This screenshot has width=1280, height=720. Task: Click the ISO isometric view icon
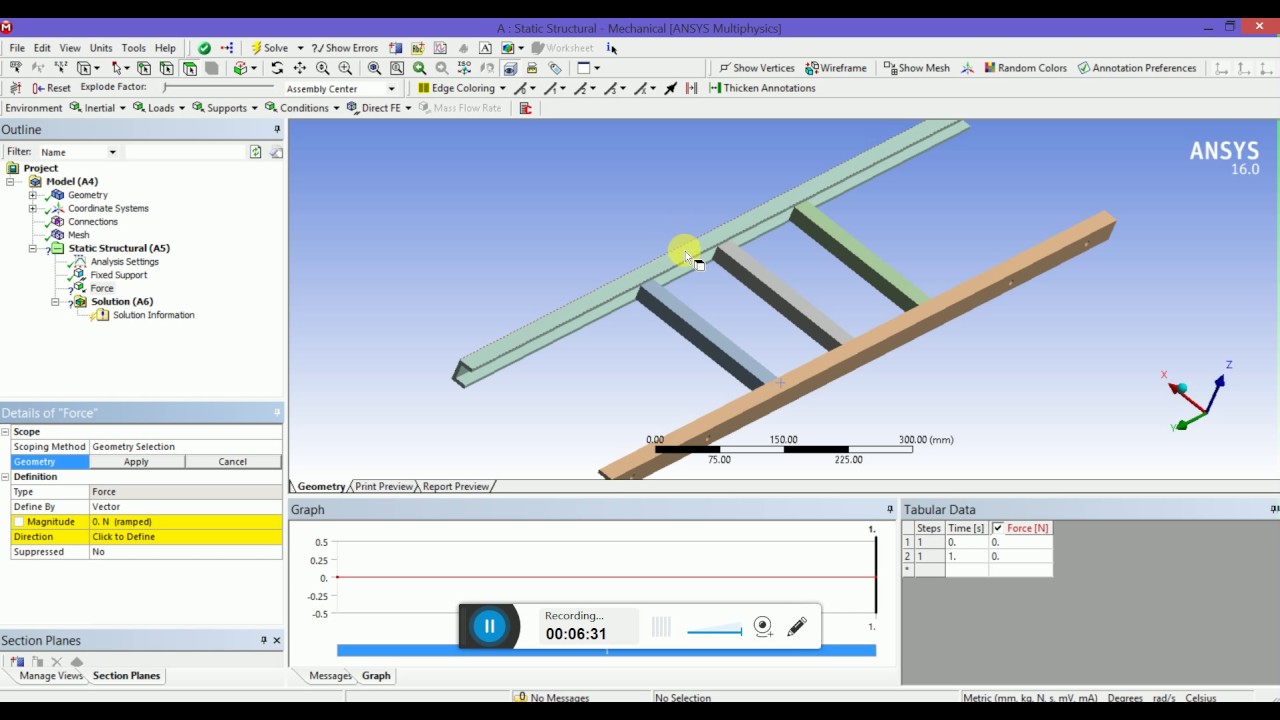coord(464,68)
